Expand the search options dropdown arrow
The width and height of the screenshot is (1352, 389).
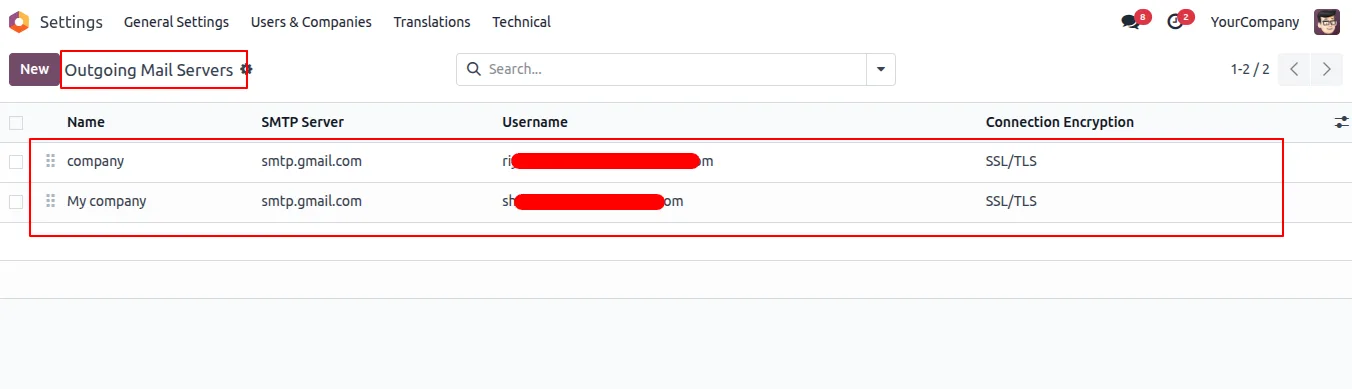coord(881,70)
